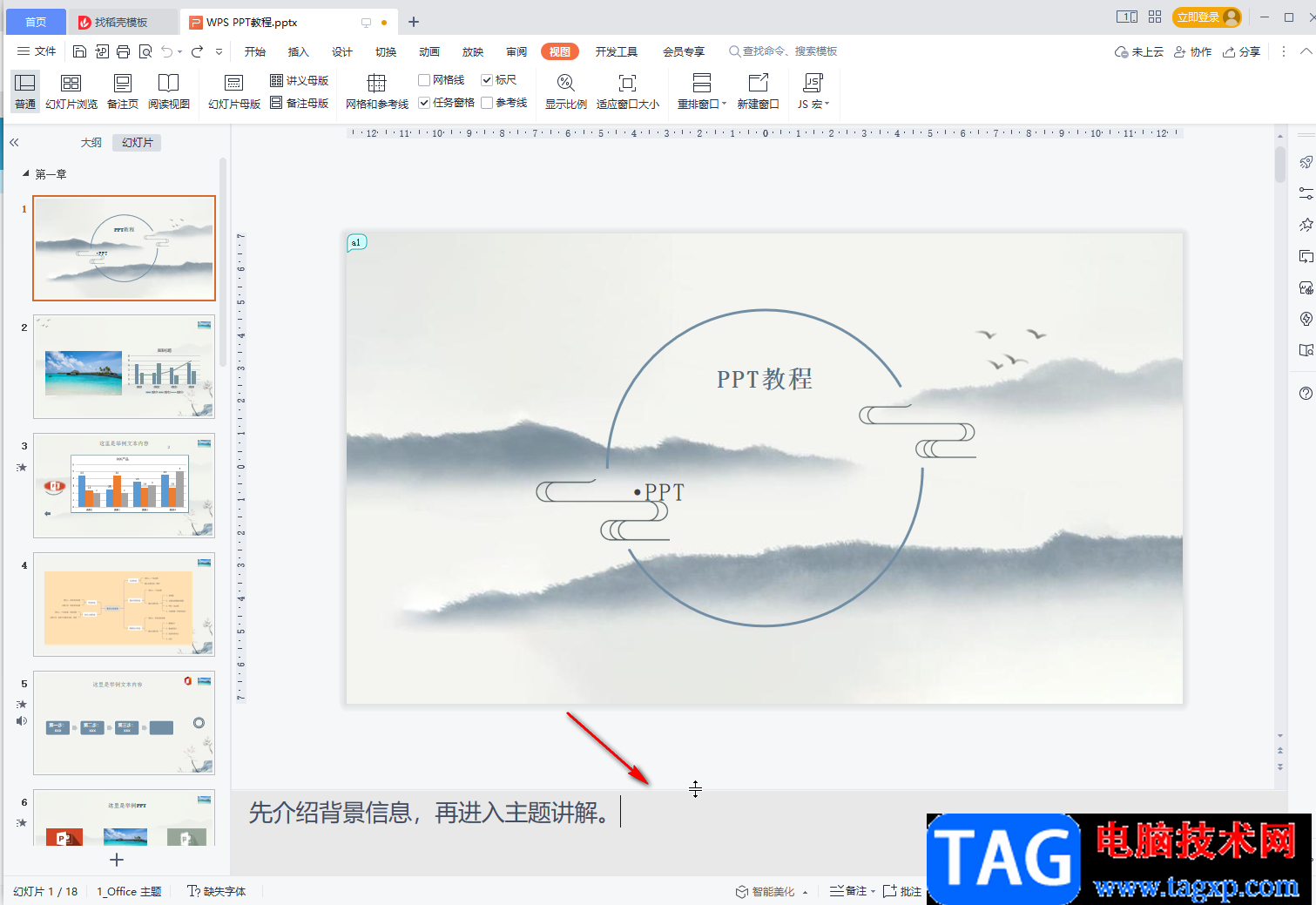Click Fit to Window (适应窗口大小)
The image size is (1316, 905).
click(x=627, y=91)
